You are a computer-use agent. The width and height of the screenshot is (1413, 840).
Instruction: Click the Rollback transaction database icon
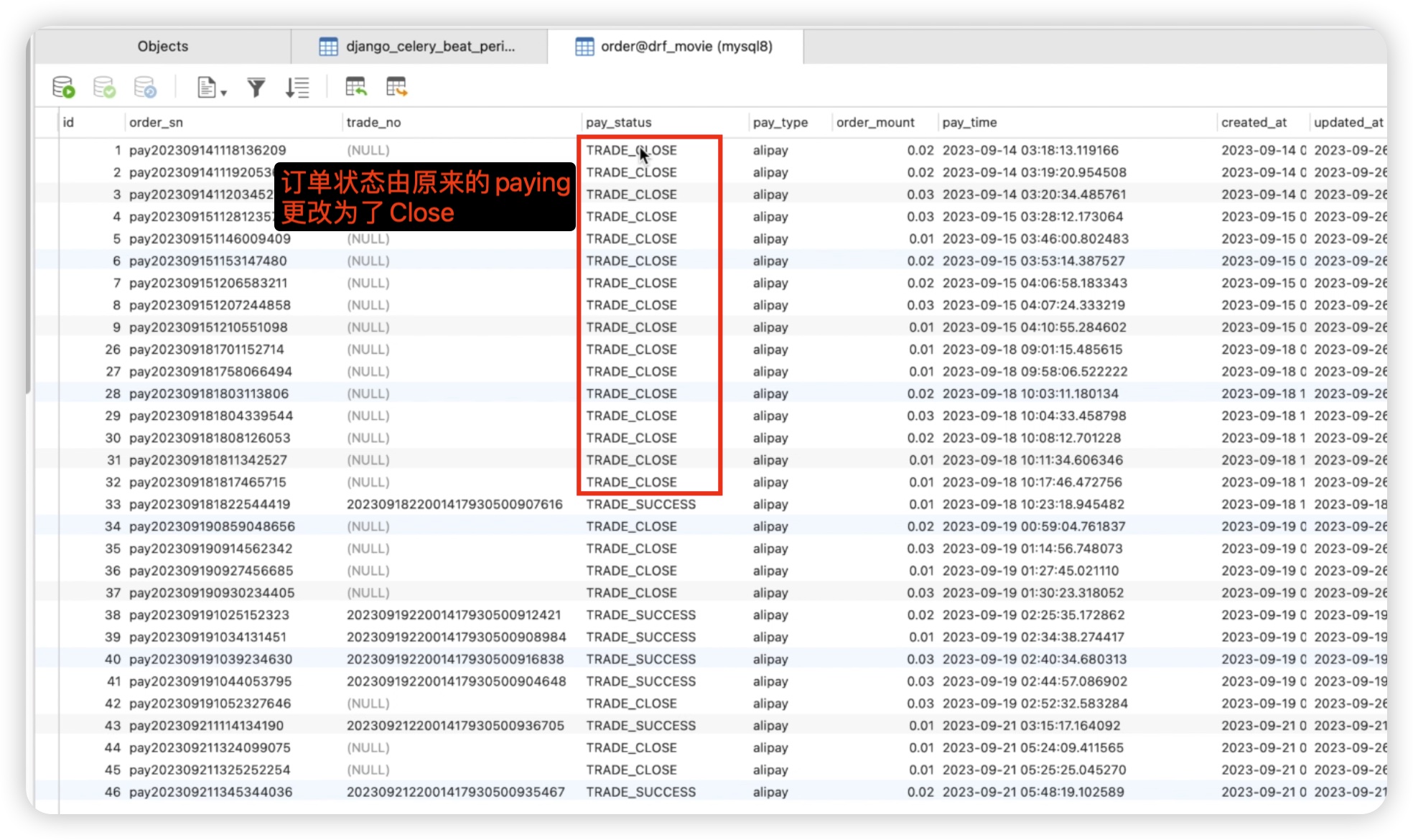point(146,88)
